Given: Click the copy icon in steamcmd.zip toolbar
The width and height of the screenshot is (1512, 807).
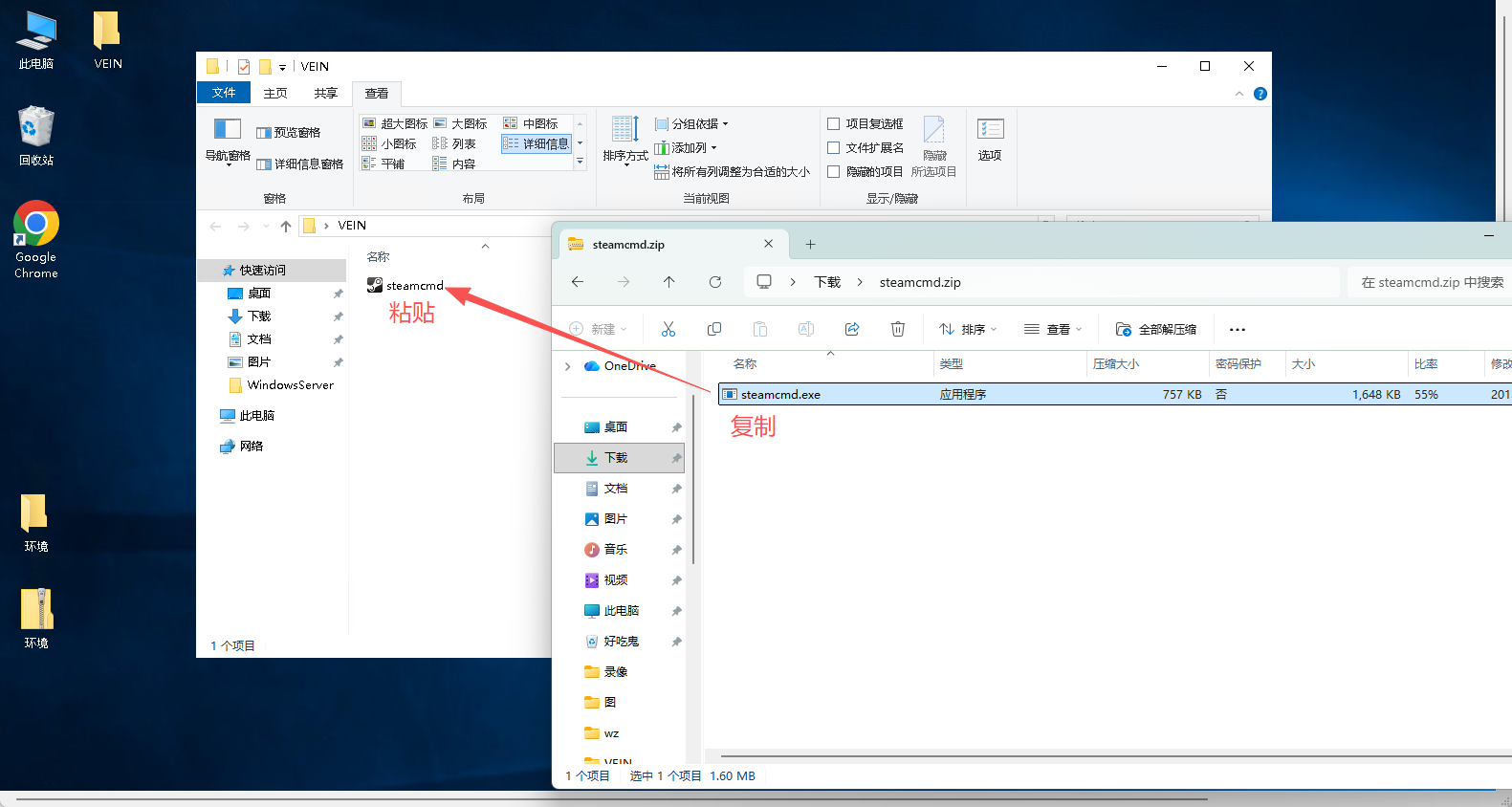Looking at the screenshot, I should coord(713,329).
